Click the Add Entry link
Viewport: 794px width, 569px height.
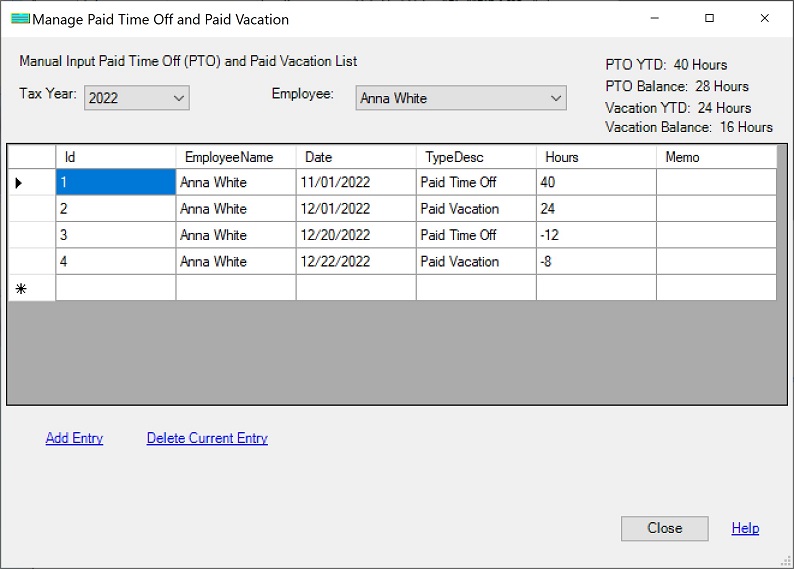74,438
